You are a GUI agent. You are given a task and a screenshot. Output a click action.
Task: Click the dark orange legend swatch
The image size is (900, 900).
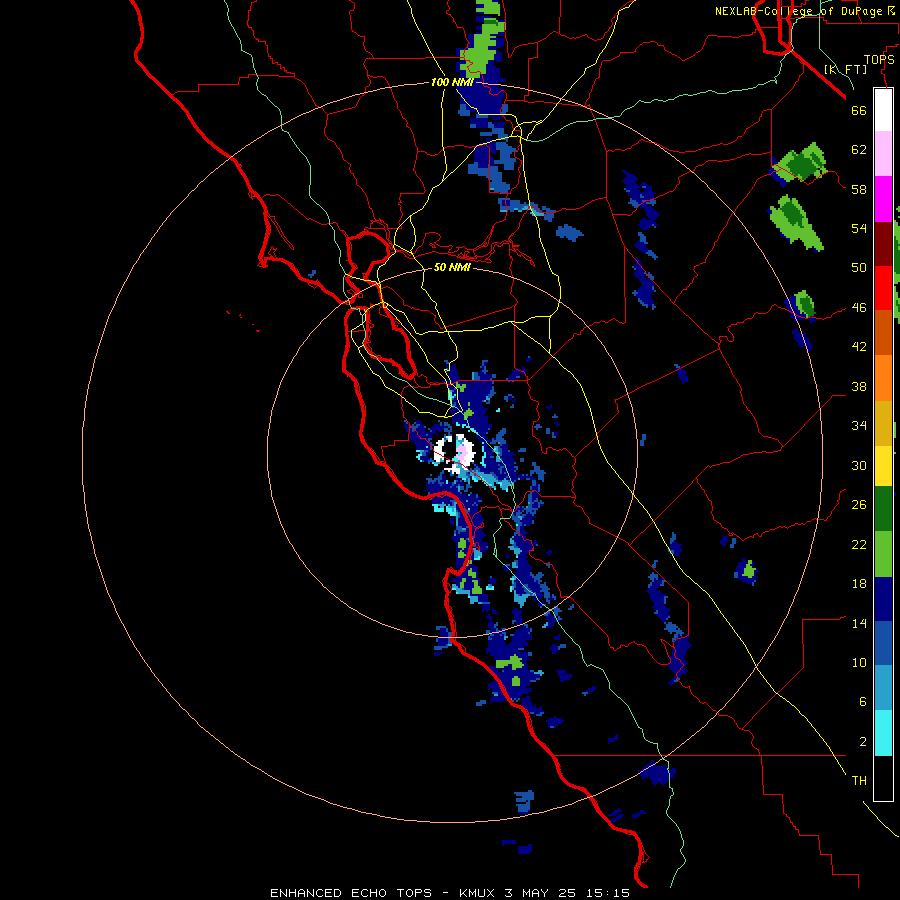pos(883,333)
